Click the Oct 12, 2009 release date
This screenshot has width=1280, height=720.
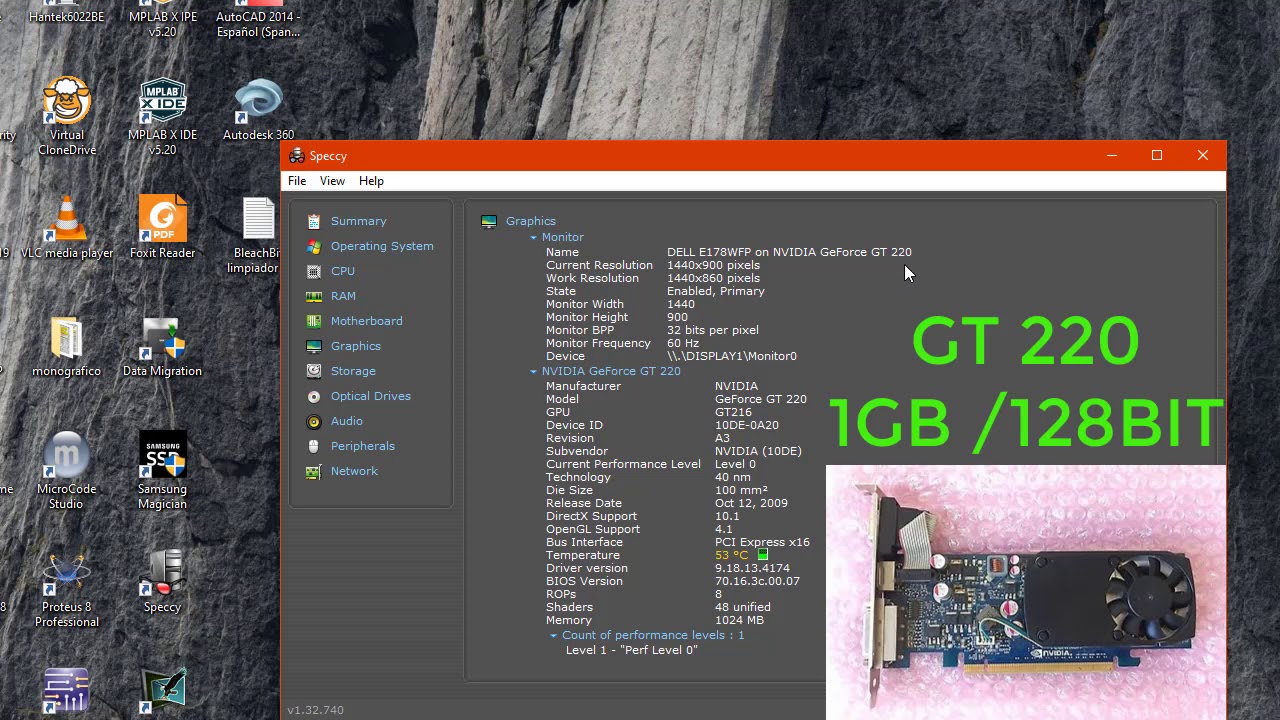click(751, 503)
